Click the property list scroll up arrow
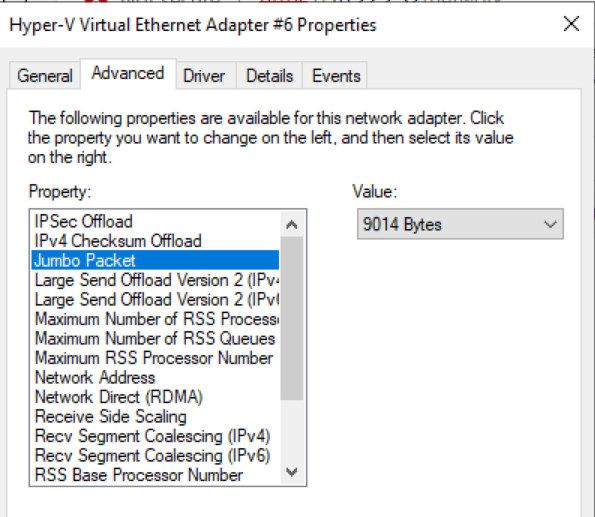 pos(291,225)
